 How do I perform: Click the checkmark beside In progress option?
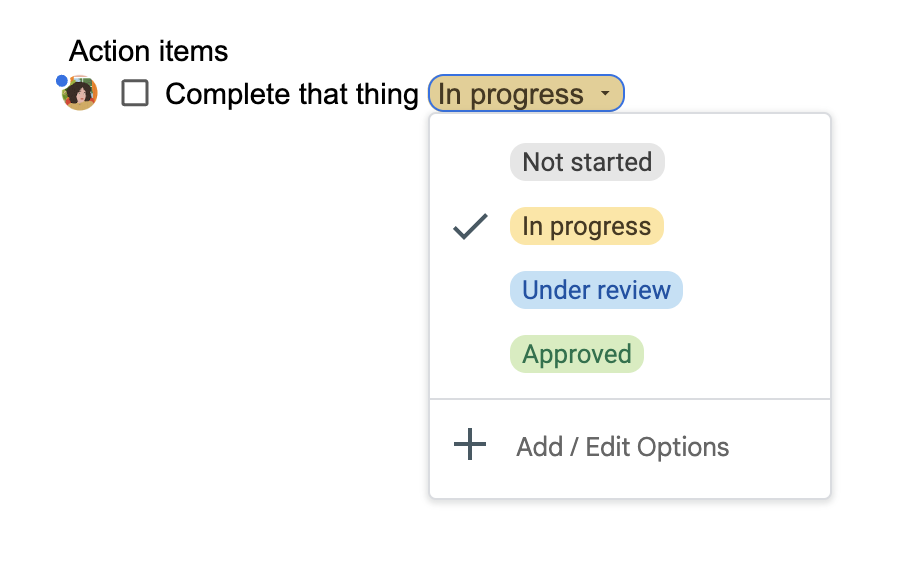470,226
